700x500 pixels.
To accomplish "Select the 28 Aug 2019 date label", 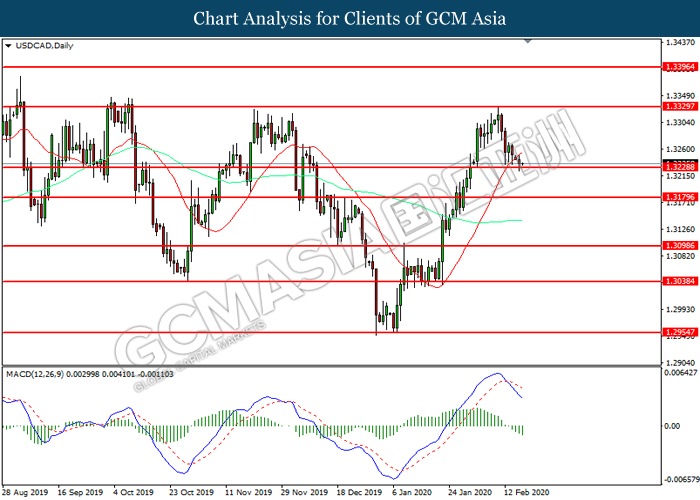I will 25,493.
